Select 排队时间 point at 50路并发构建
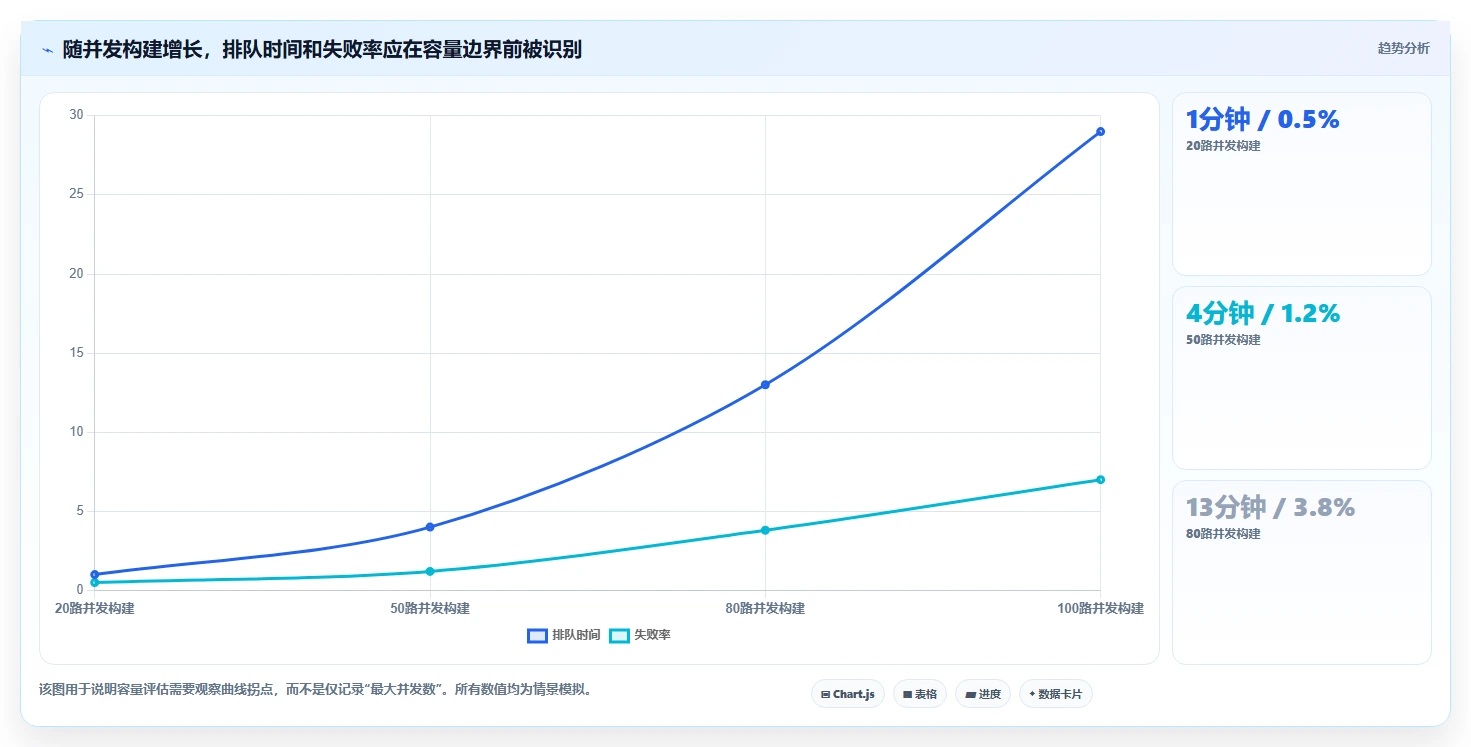 pyautogui.click(x=430, y=527)
